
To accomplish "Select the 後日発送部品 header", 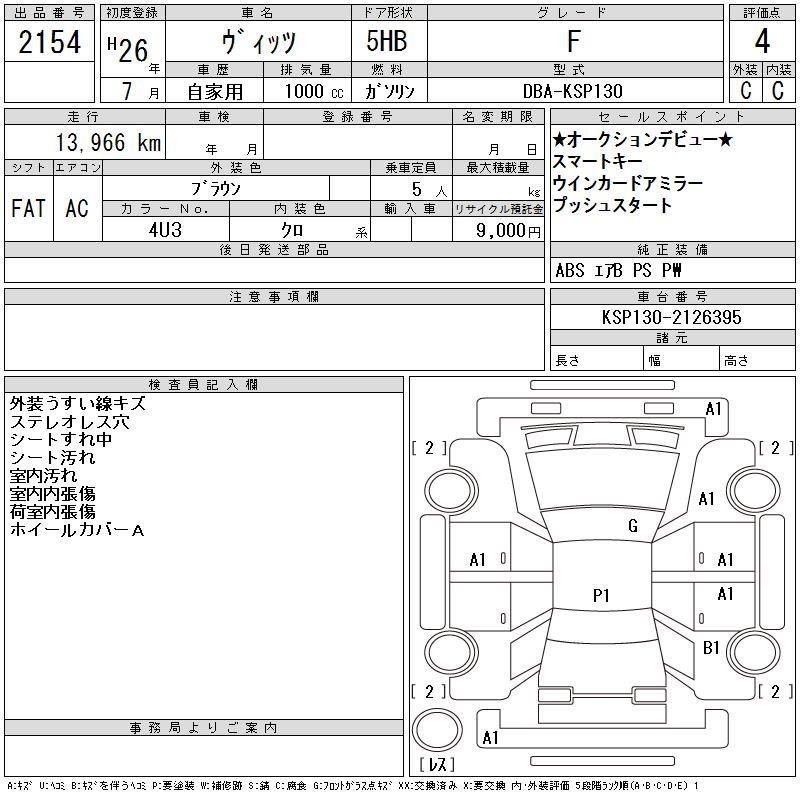I will (274, 249).
